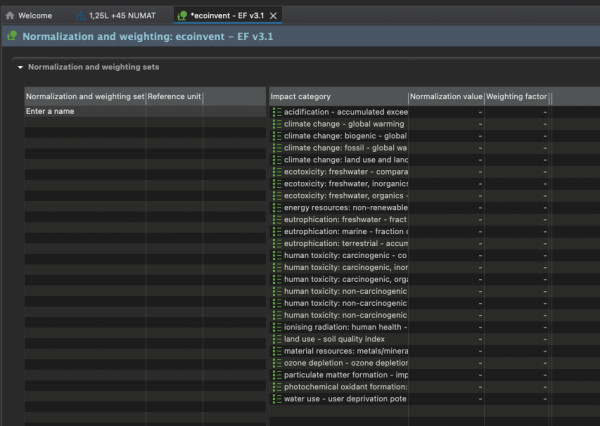Collapse Normalization and weighting sets section
600x426 pixels.
20,67
